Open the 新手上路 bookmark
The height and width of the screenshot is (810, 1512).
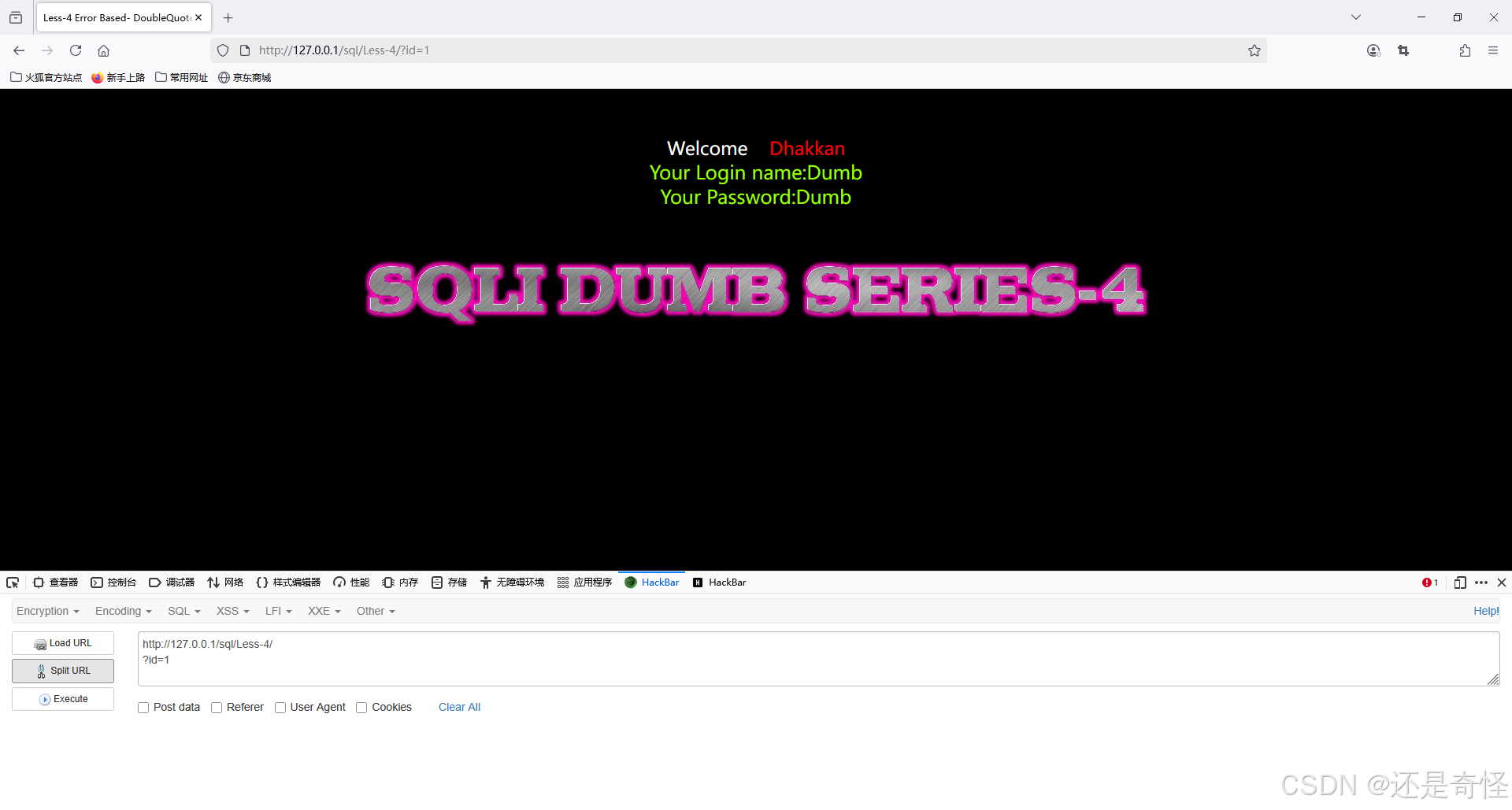[118, 77]
